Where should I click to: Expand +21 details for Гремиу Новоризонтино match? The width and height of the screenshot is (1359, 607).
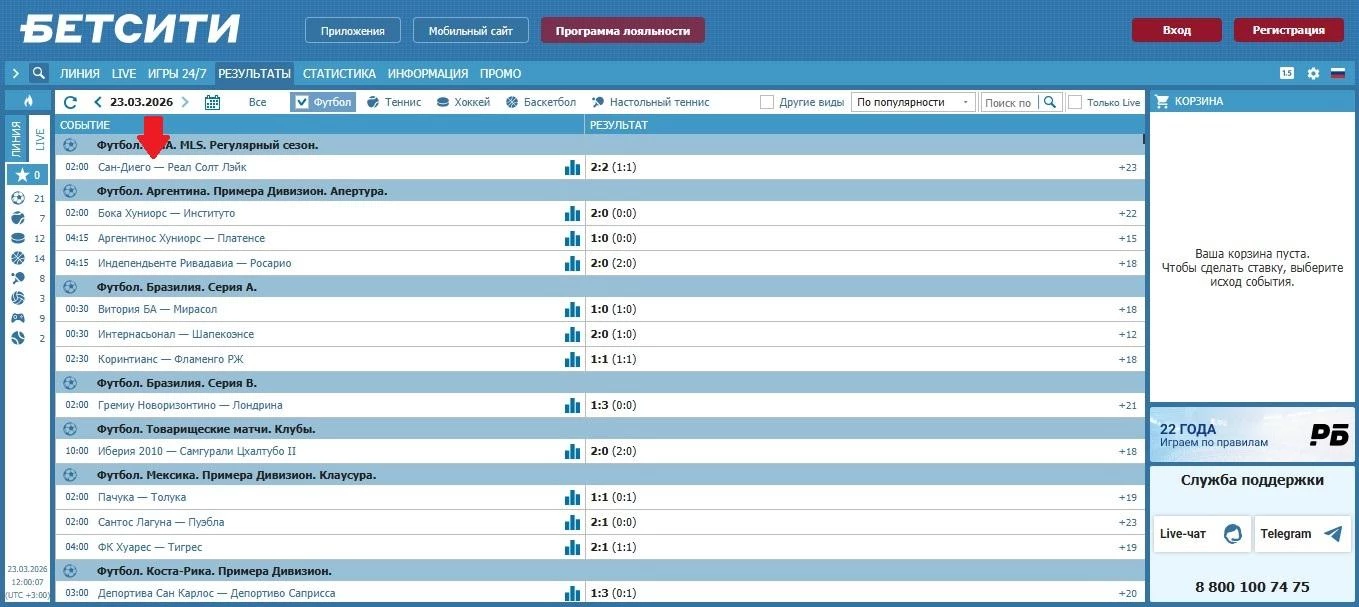click(1128, 405)
